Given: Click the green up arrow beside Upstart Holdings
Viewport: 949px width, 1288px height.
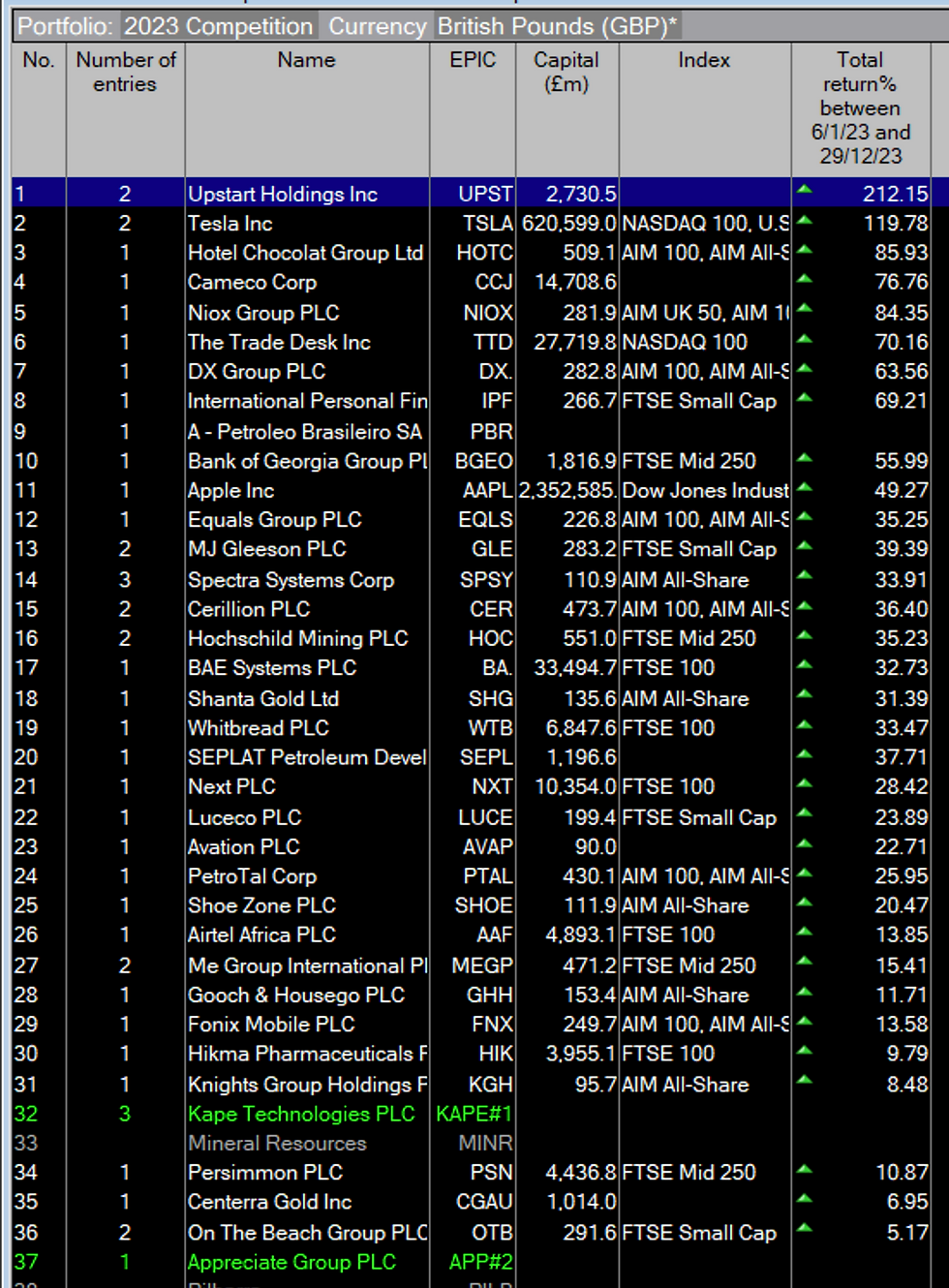Looking at the screenshot, I should pyautogui.click(x=804, y=190).
